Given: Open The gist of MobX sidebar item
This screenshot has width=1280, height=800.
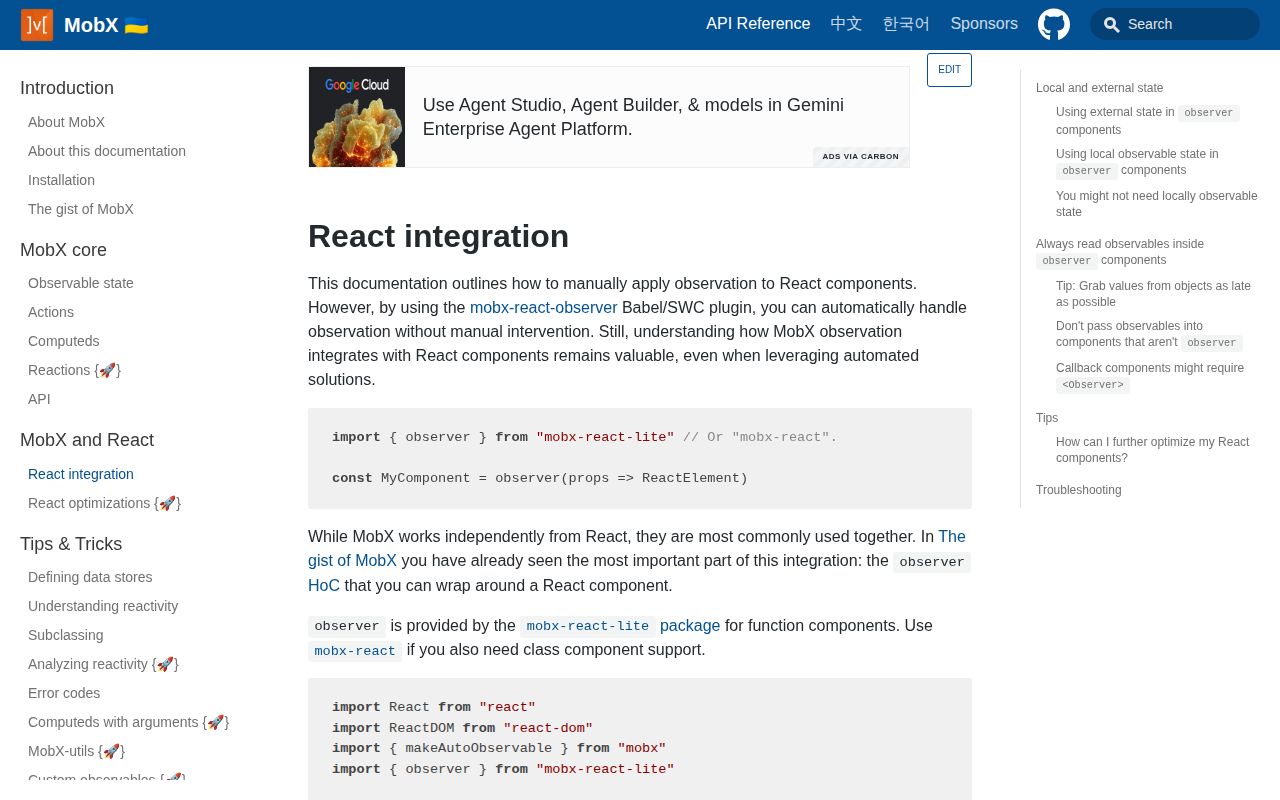Looking at the screenshot, I should tap(81, 209).
